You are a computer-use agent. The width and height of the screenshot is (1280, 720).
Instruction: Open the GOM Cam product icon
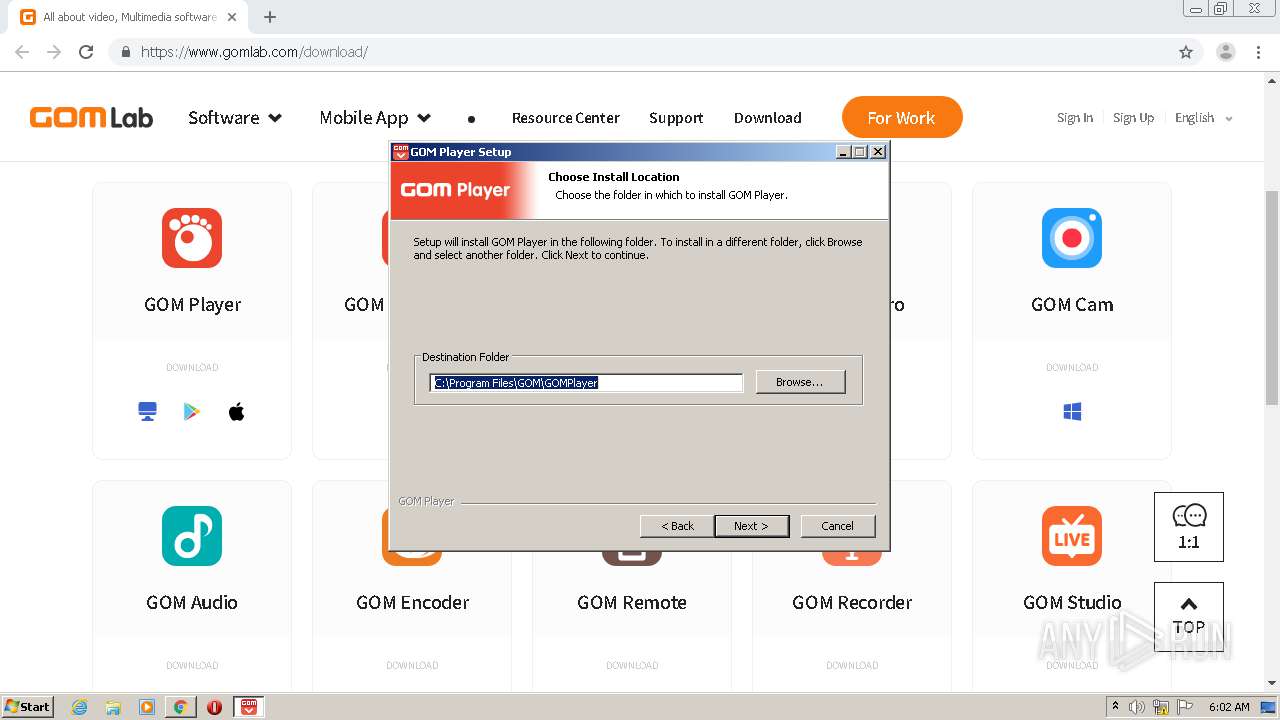(1072, 238)
